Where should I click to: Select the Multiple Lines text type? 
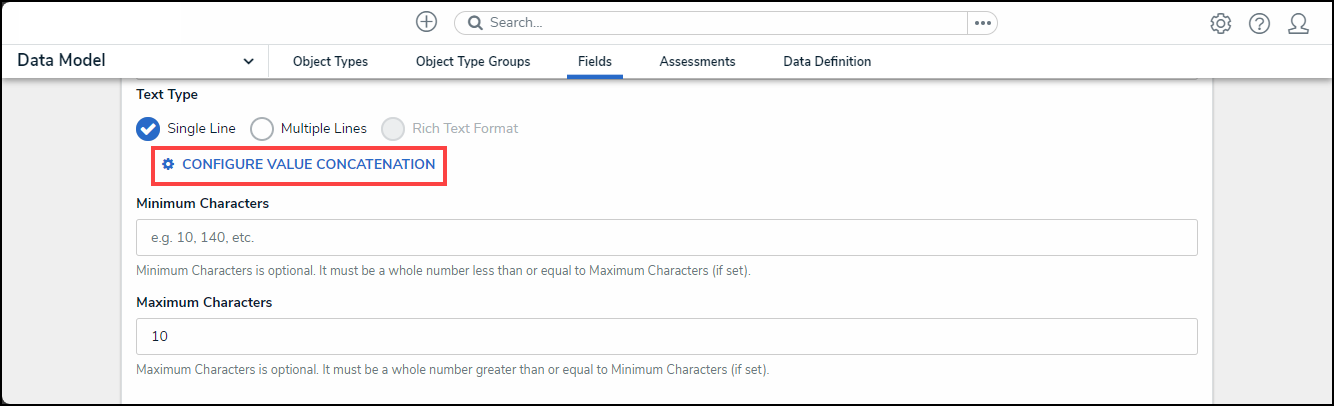[262, 129]
